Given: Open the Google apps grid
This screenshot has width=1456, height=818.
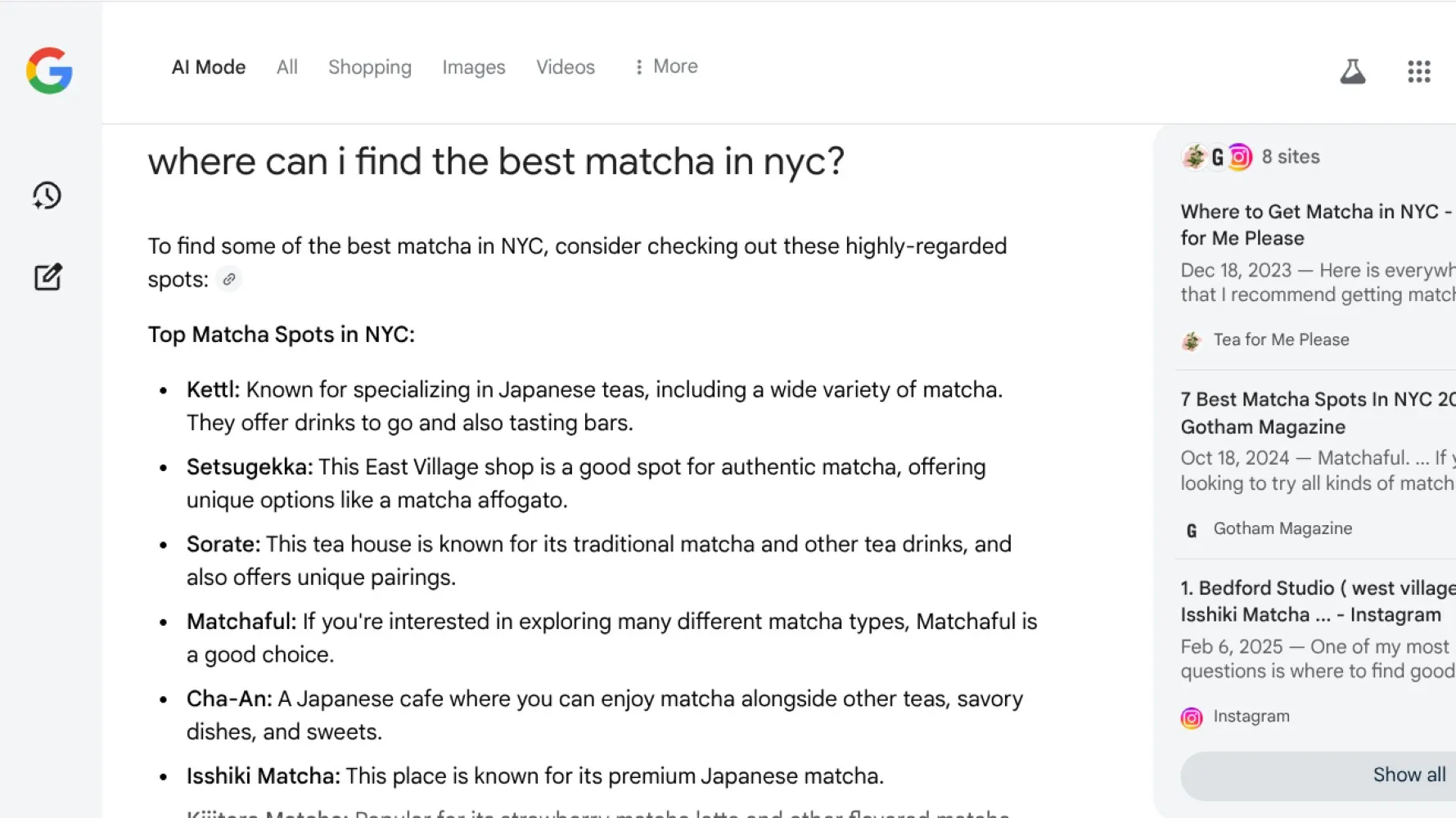Looking at the screenshot, I should (1418, 72).
